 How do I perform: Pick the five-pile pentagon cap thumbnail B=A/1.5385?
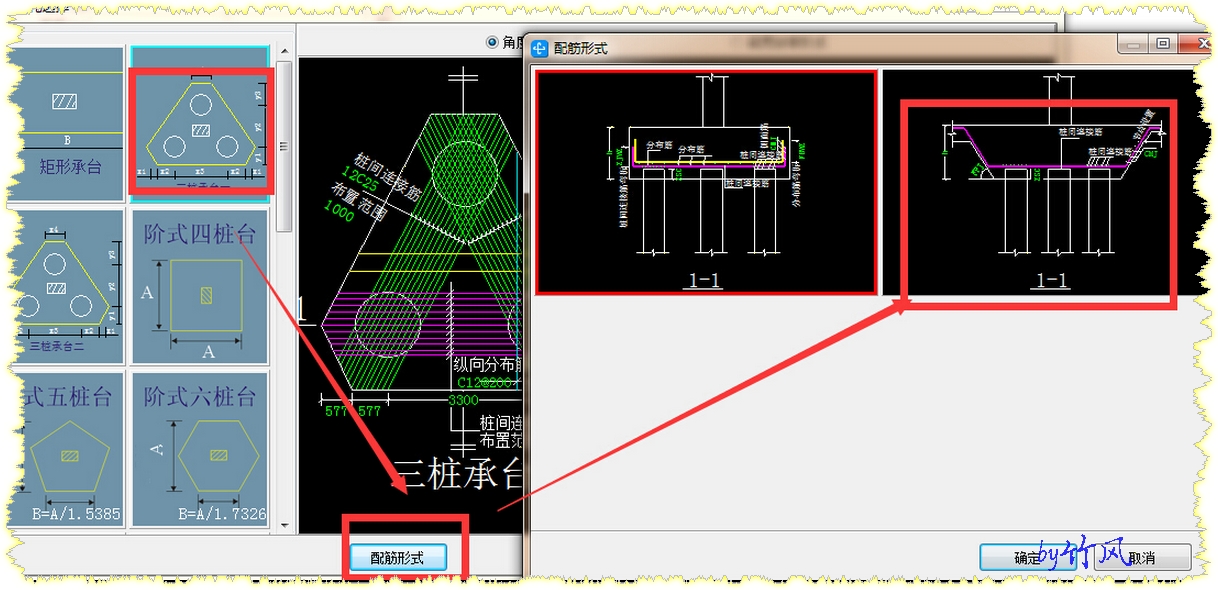coord(65,450)
